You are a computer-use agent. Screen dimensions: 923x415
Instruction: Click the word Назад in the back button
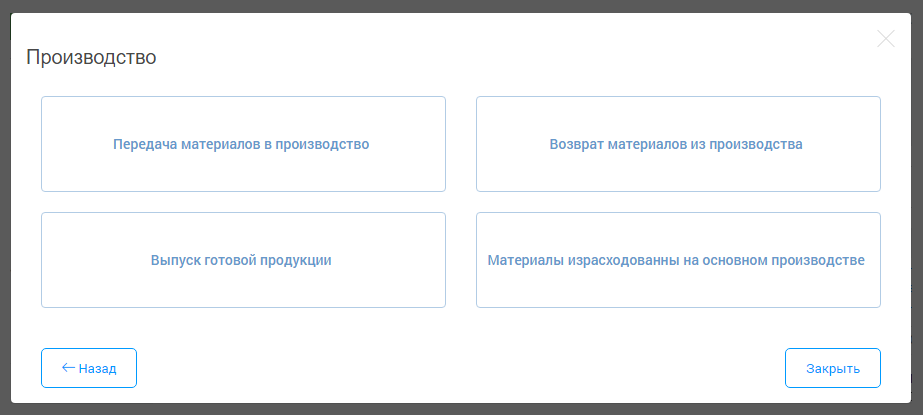pyautogui.click(x=98, y=369)
